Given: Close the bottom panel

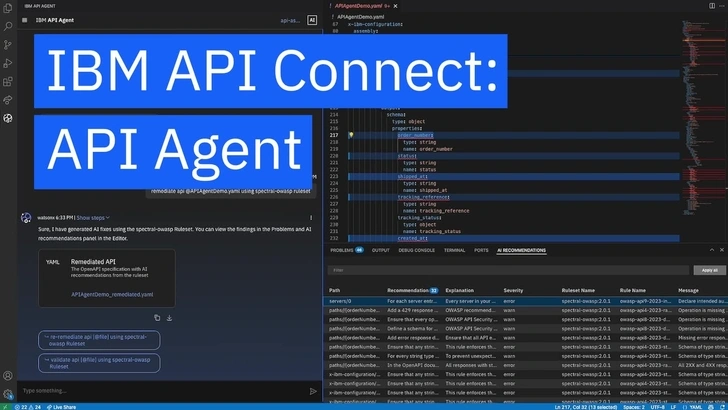Looking at the screenshot, I should (x=722, y=250).
